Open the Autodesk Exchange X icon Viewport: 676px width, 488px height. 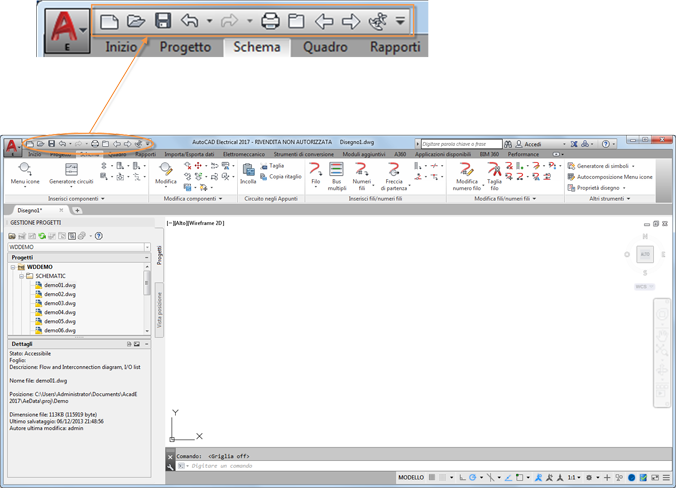(574, 144)
